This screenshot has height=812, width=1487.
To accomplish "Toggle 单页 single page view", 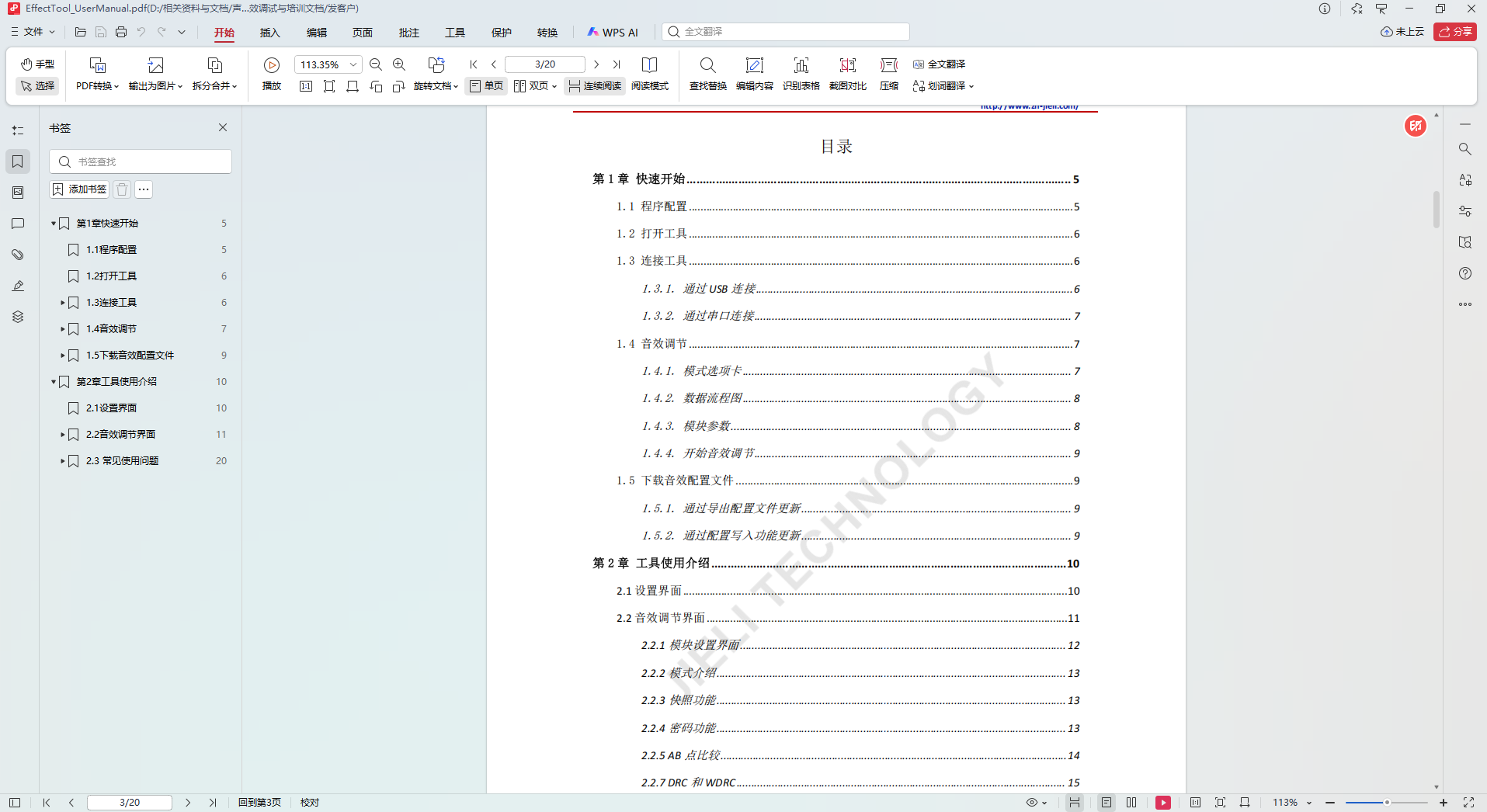I will coord(487,86).
